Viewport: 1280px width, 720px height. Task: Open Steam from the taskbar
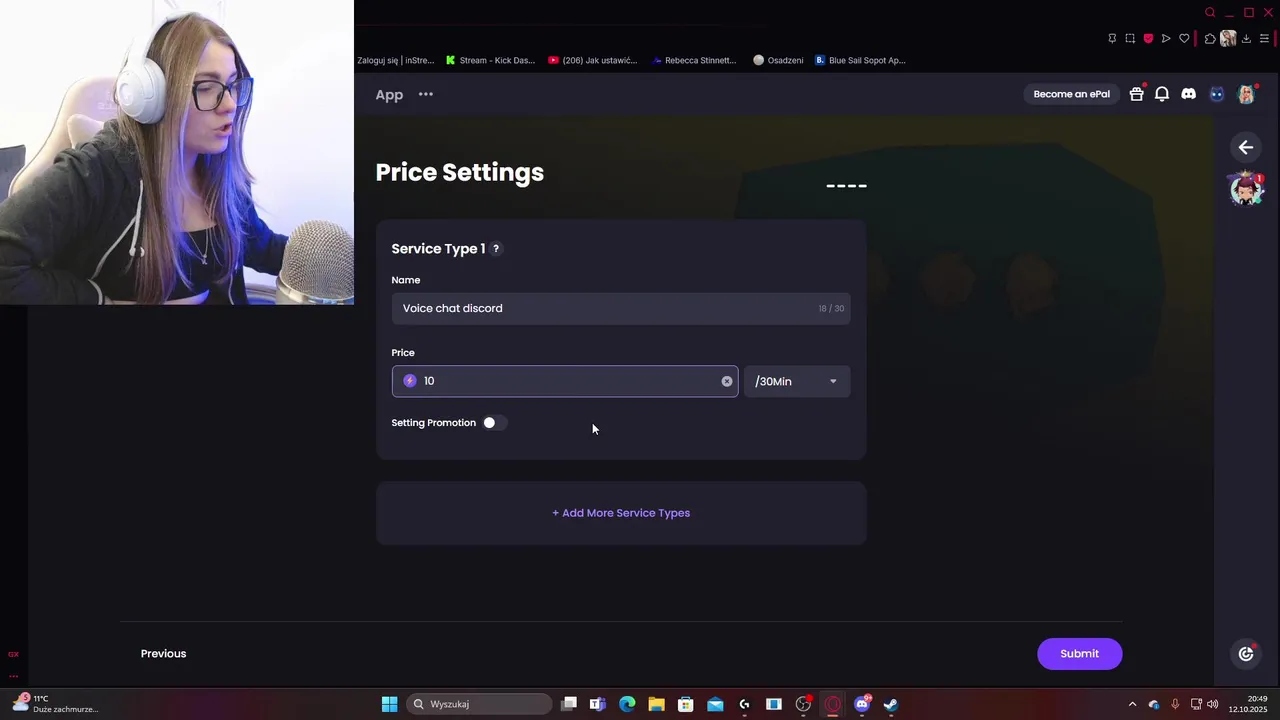point(891,704)
